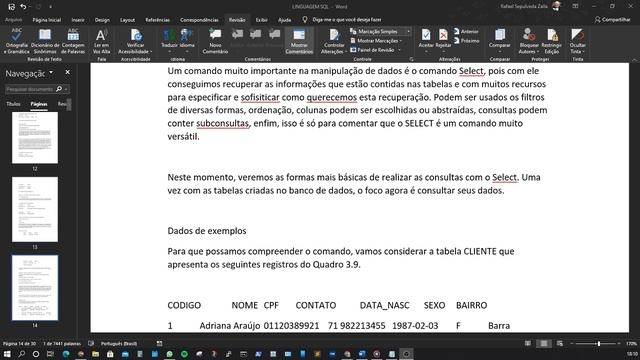Click the proofing status icon in status bar
This screenshot has width=640, height=360.
(91, 344)
